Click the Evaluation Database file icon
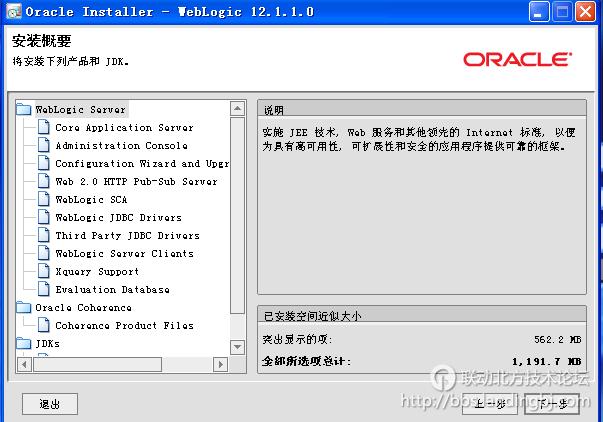 [x=43, y=289]
